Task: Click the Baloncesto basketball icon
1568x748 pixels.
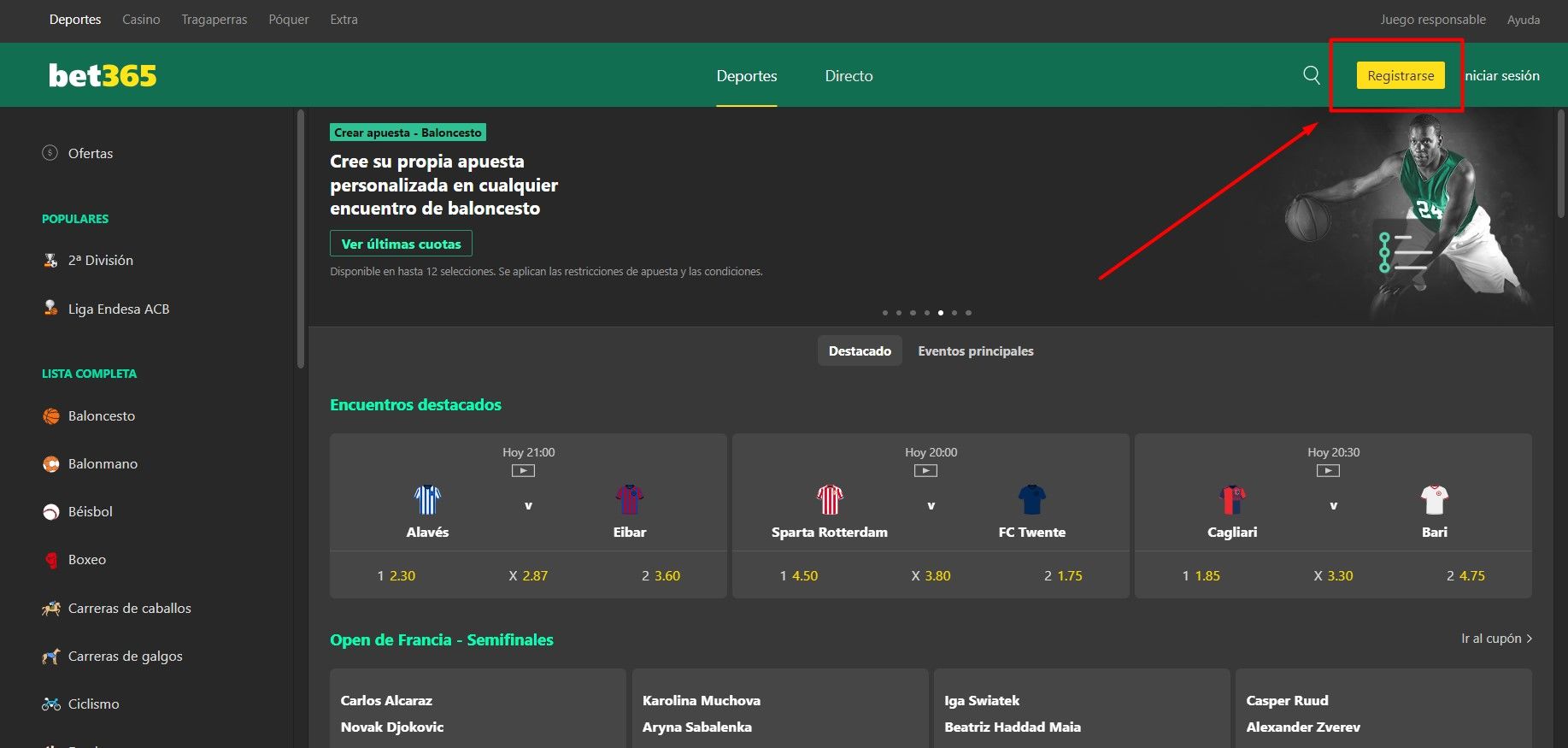Action: tap(51, 416)
